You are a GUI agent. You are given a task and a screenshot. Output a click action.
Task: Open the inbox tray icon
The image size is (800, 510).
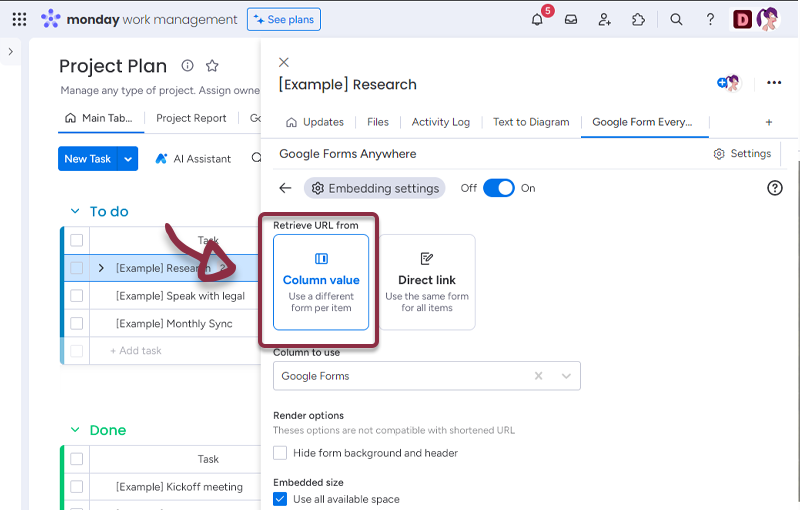click(x=571, y=19)
